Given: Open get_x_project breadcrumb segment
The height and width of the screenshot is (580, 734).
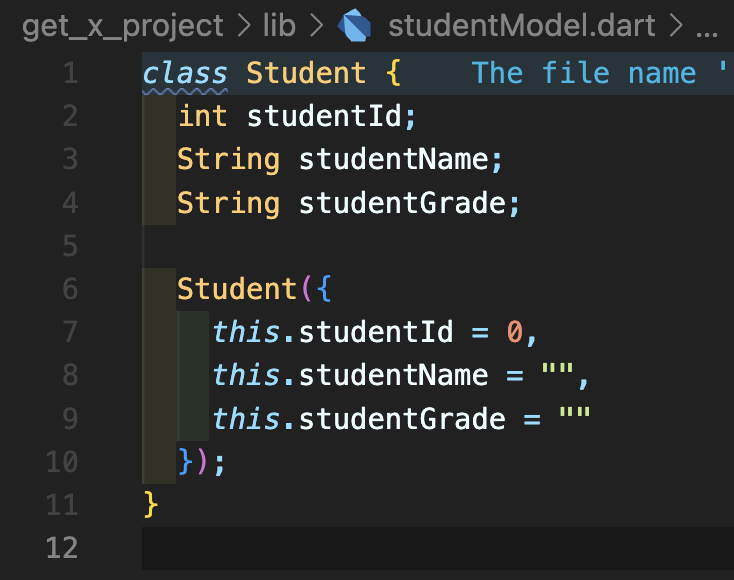Looking at the screenshot, I should (123, 26).
